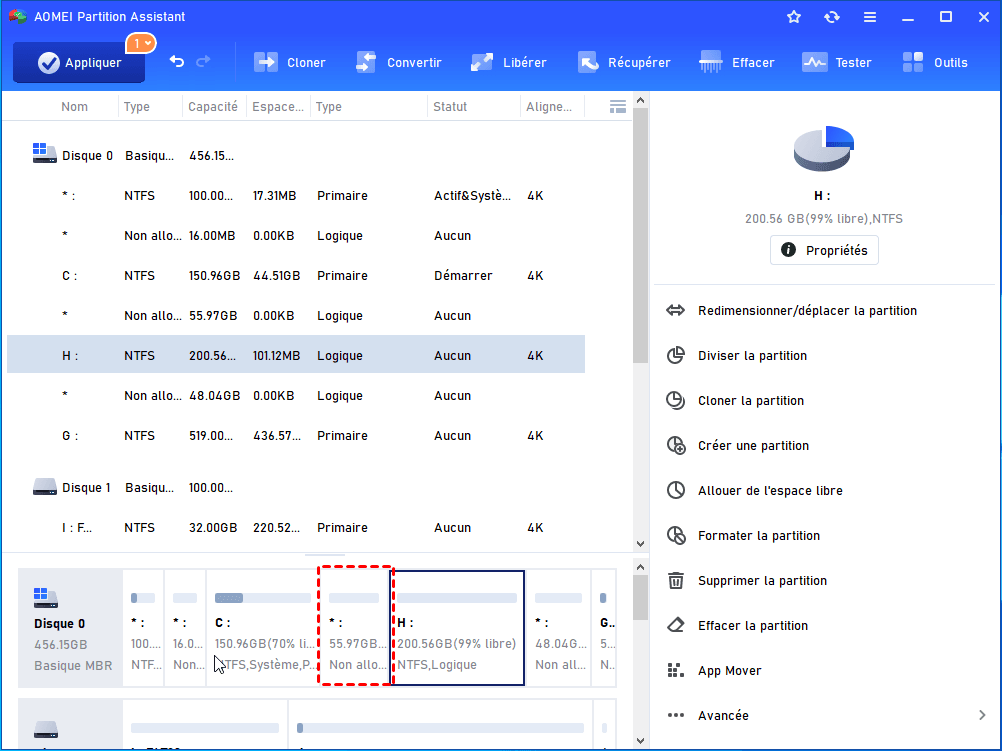Select the Libérer toolbar icon

click(x=482, y=62)
